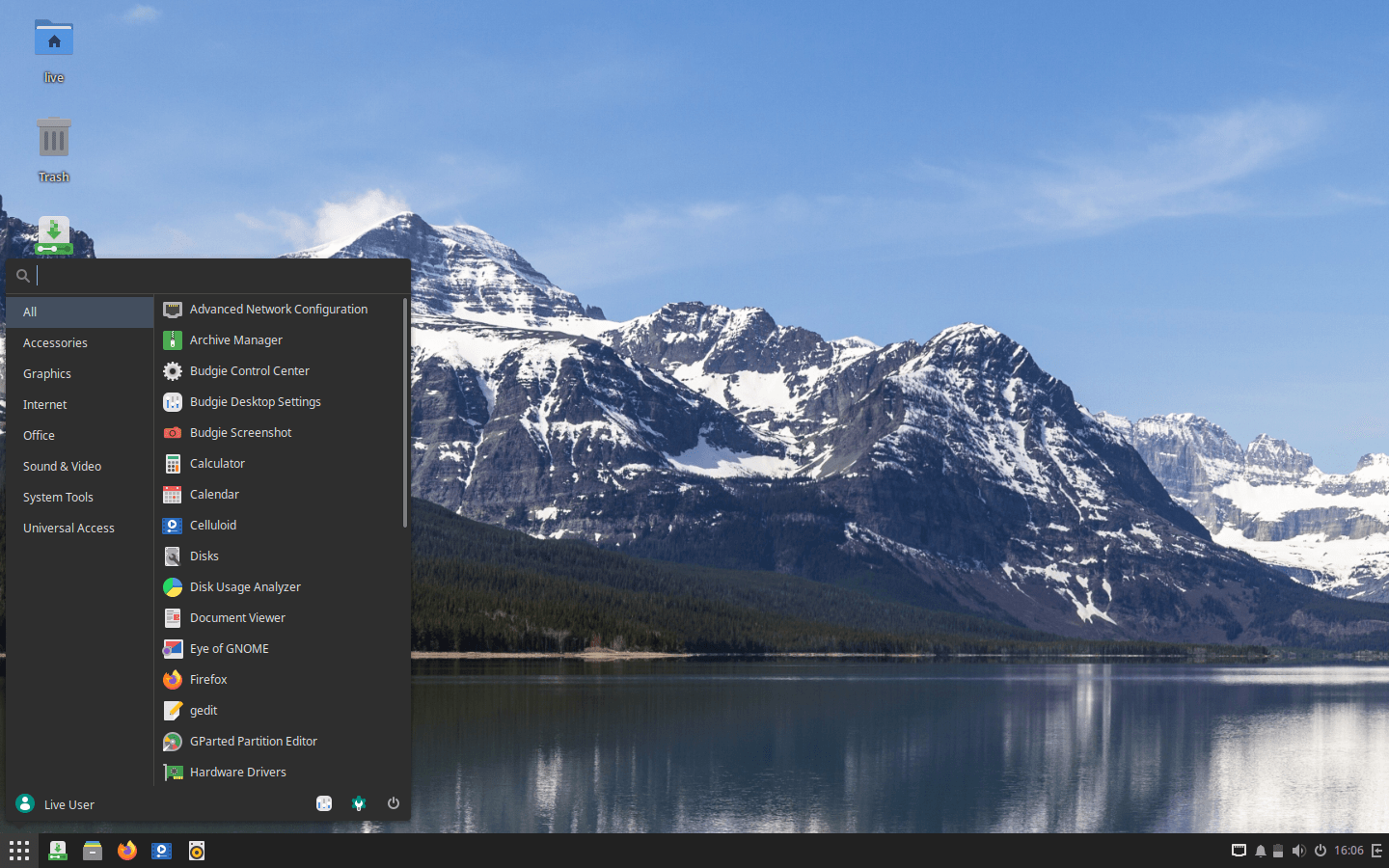The width and height of the screenshot is (1389, 868).
Task: Open Document Viewer
Action: pos(279,618)
